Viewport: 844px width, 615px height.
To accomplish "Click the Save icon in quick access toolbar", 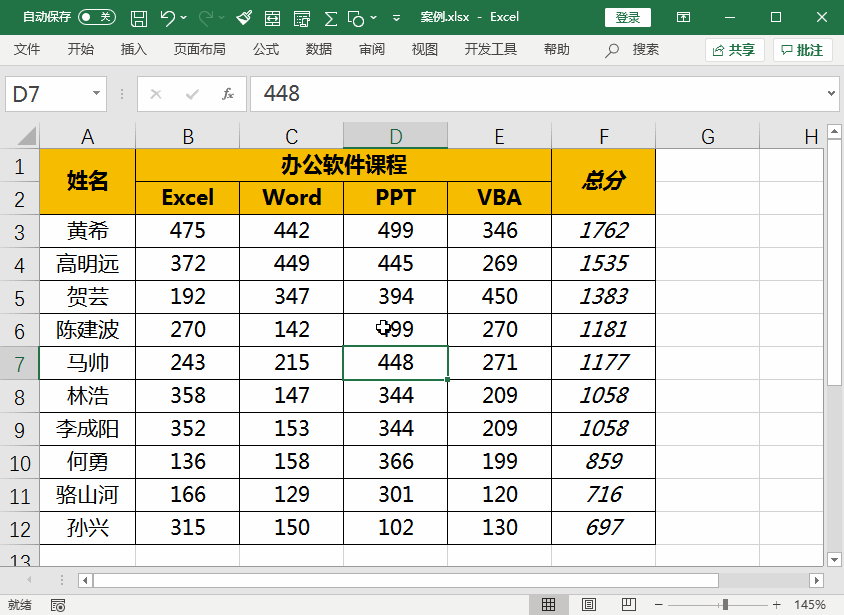I will 139,18.
